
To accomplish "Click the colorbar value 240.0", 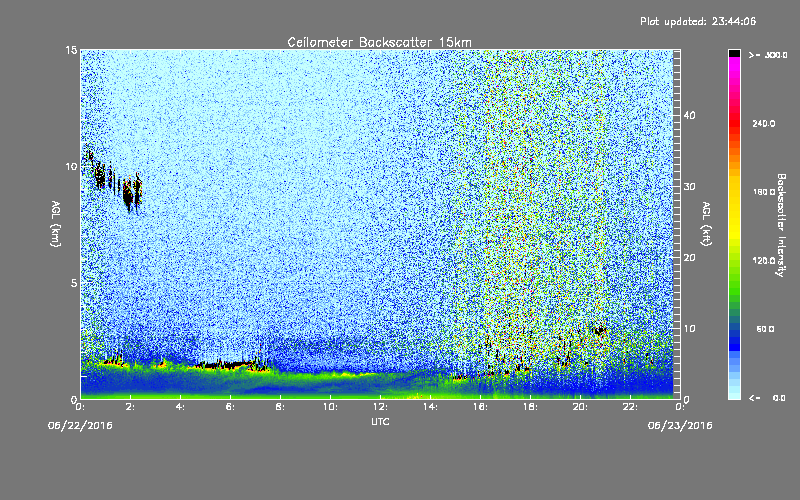I will point(764,124).
